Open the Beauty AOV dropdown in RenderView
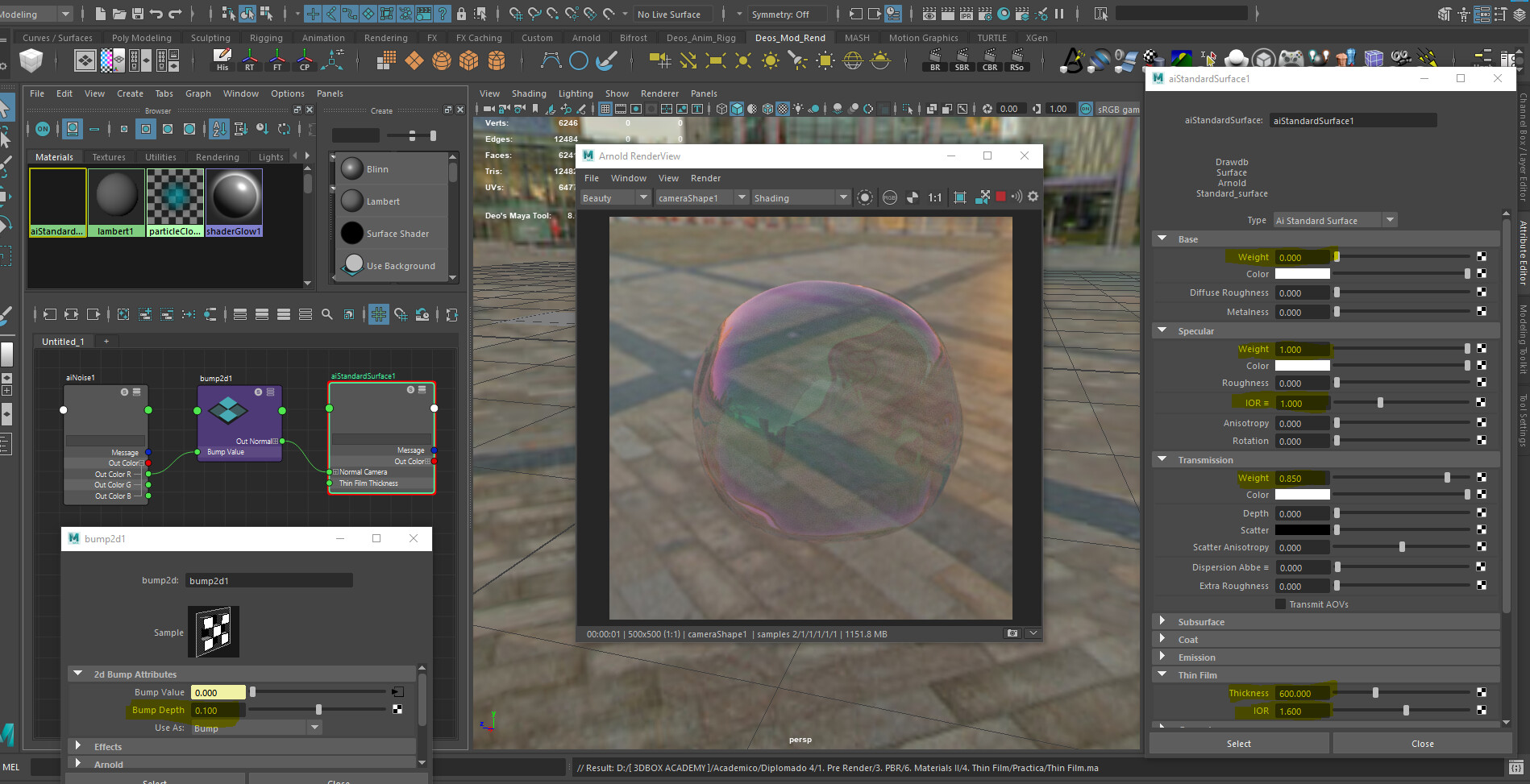 pyautogui.click(x=642, y=197)
